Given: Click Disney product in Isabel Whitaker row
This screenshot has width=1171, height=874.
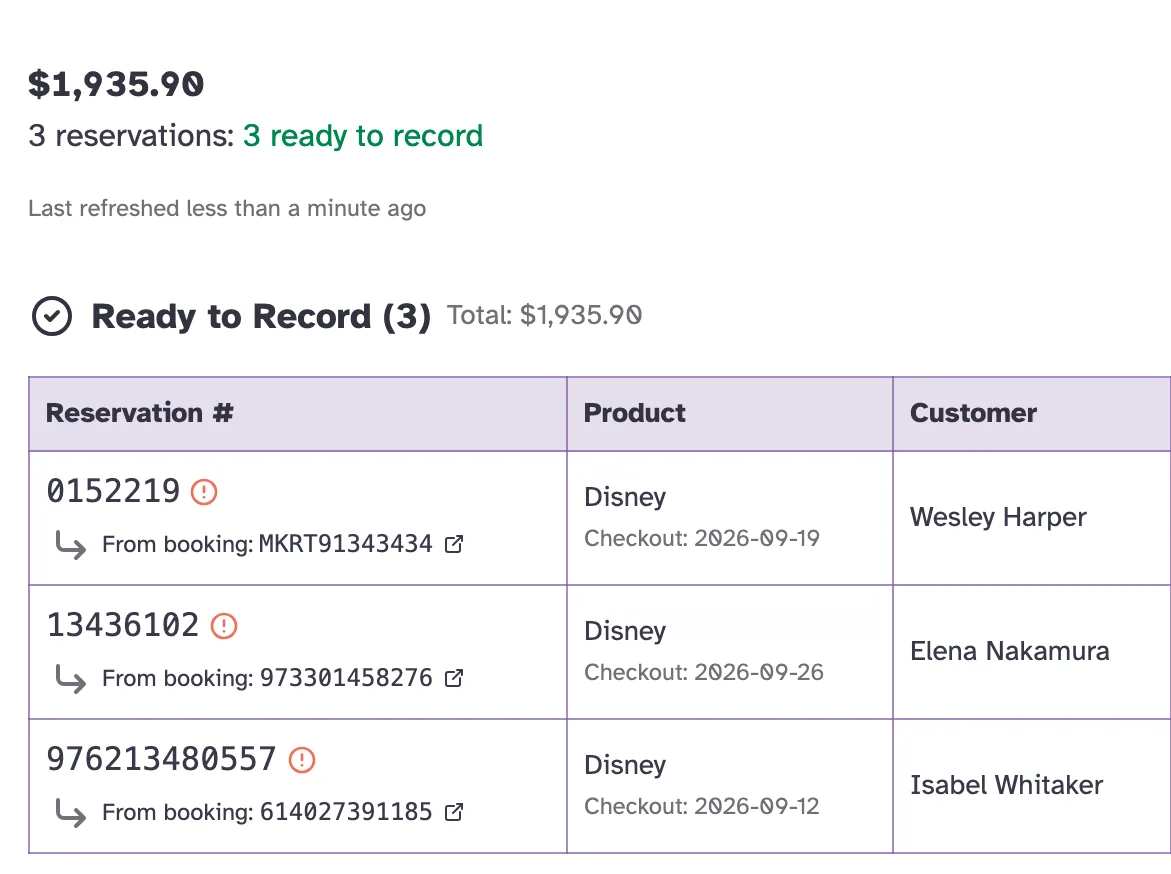Looking at the screenshot, I should 625,765.
